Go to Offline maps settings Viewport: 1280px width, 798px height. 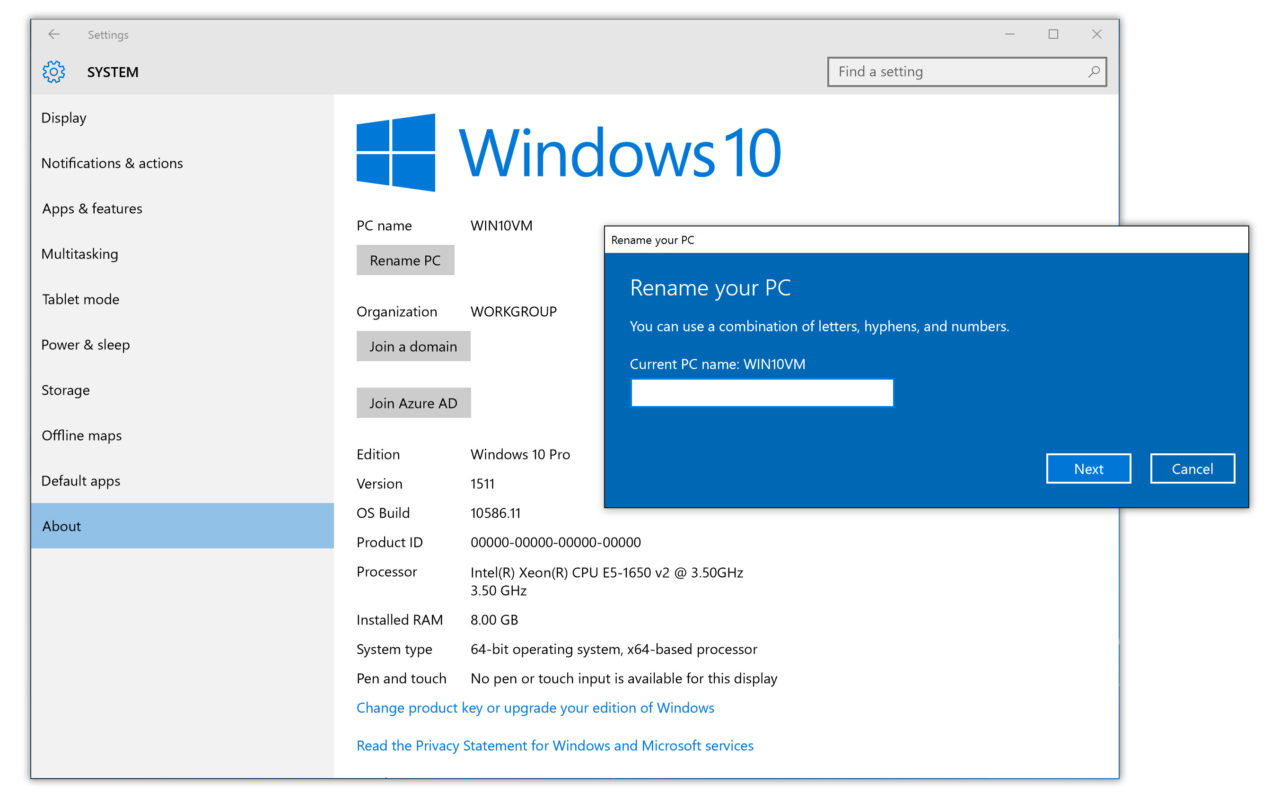[x=182, y=435]
